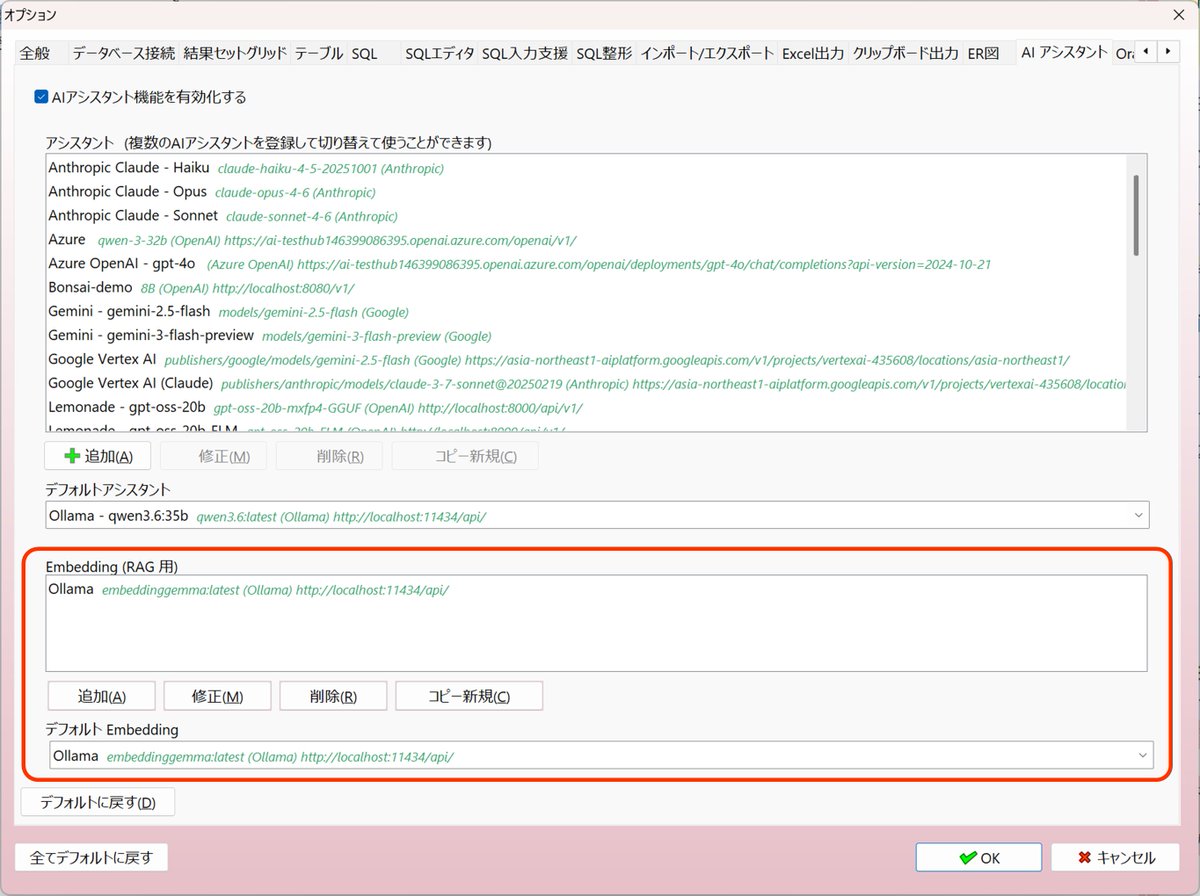Open the デフォルト Embedding dropdown

(601, 755)
